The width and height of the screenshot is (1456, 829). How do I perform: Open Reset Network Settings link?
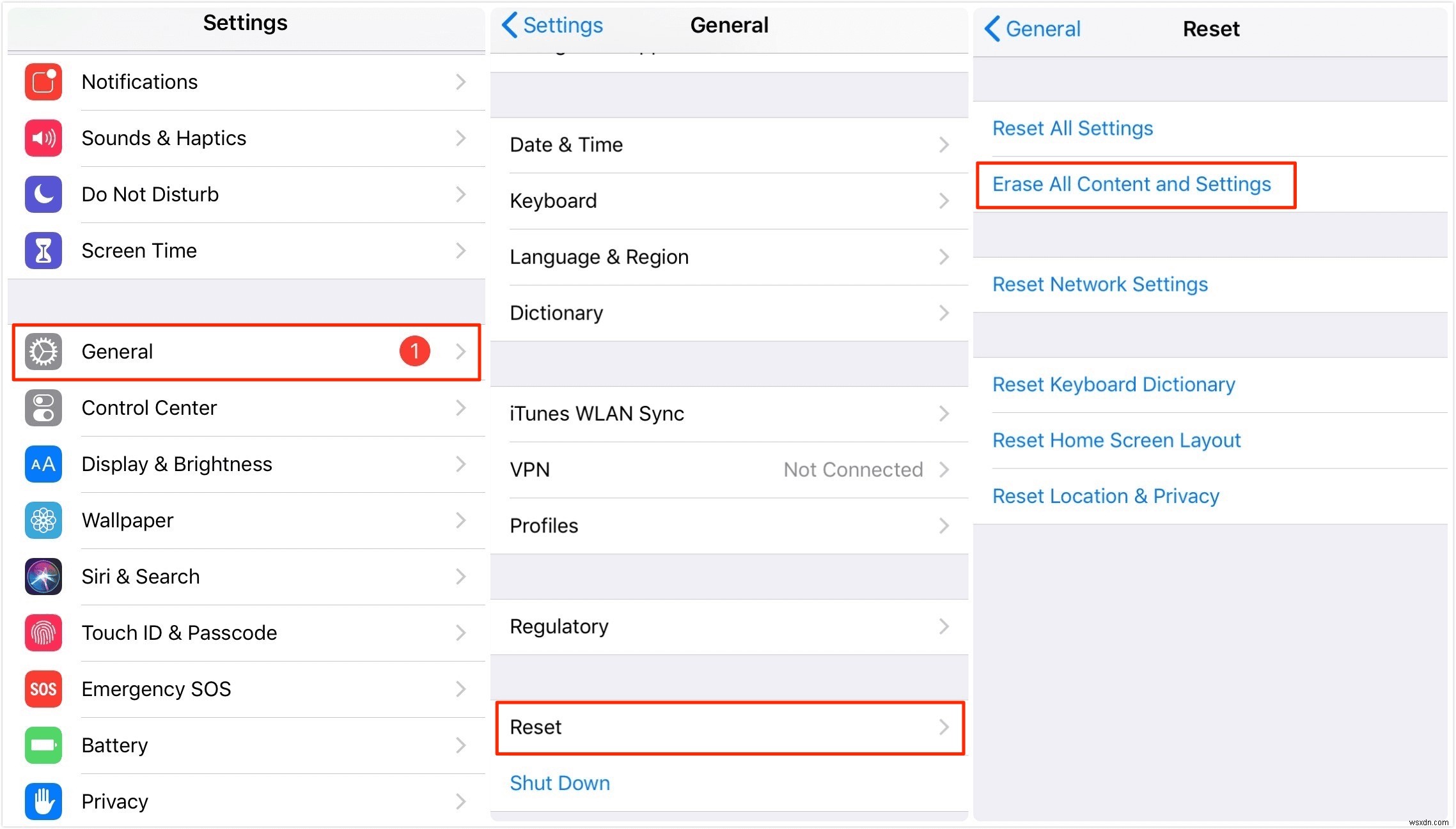[1100, 285]
